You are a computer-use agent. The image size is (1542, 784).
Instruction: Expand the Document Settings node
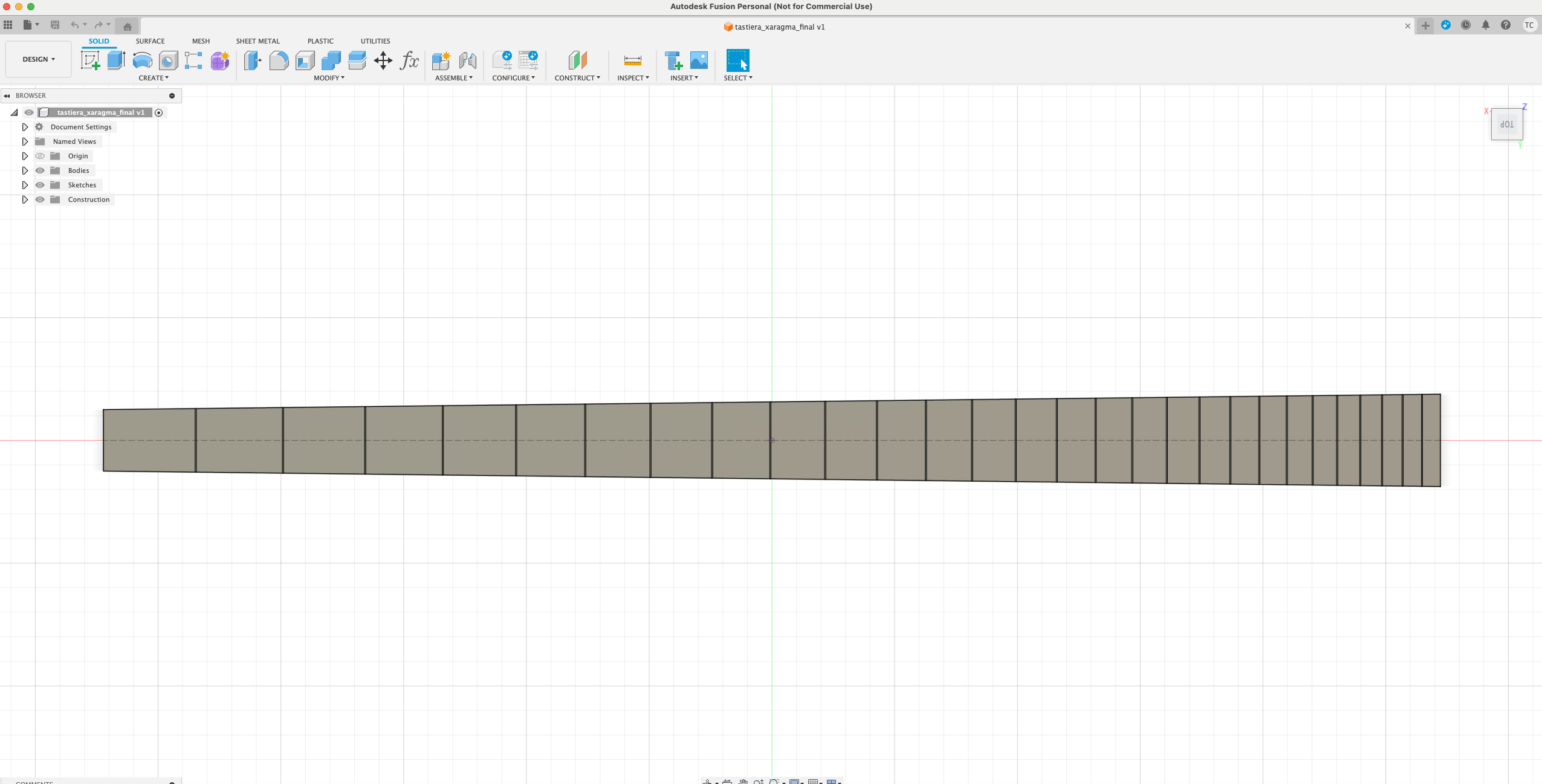(x=25, y=127)
